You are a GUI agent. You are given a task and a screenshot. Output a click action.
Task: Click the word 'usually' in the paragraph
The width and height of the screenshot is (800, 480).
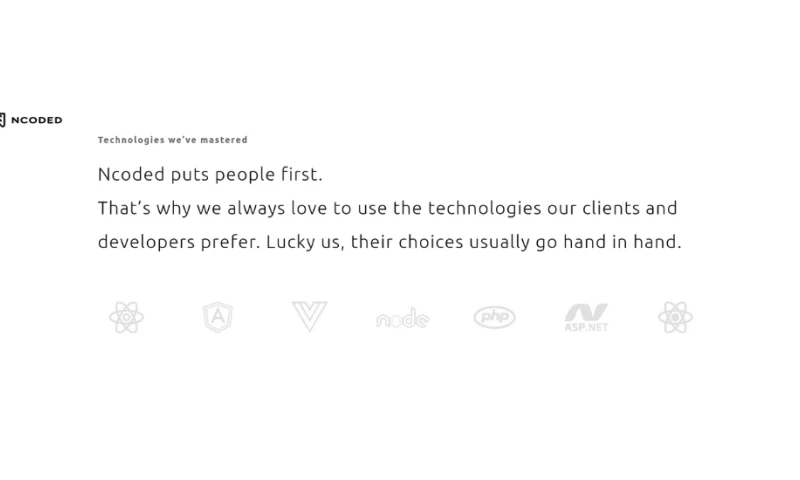pyautogui.click(x=515, y=242)
